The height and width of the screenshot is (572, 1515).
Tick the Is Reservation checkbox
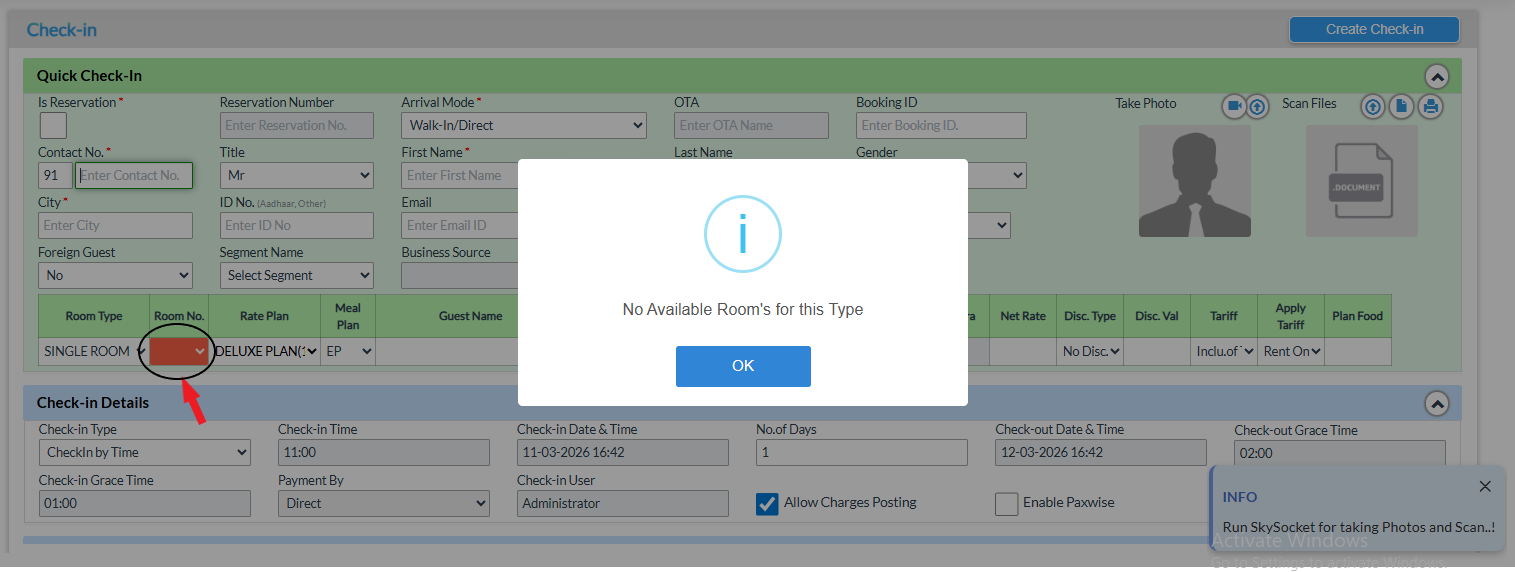click(53, 125)
